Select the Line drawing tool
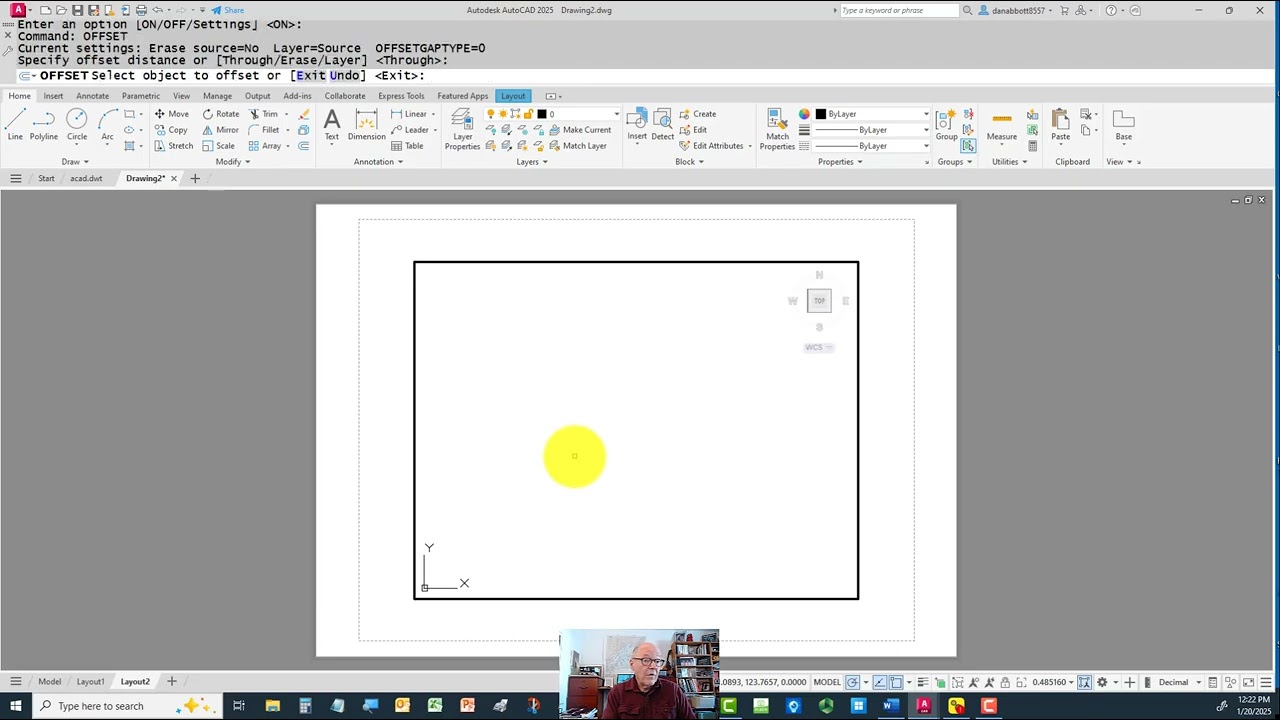The image size is (1280, 720). coord(15,124)
